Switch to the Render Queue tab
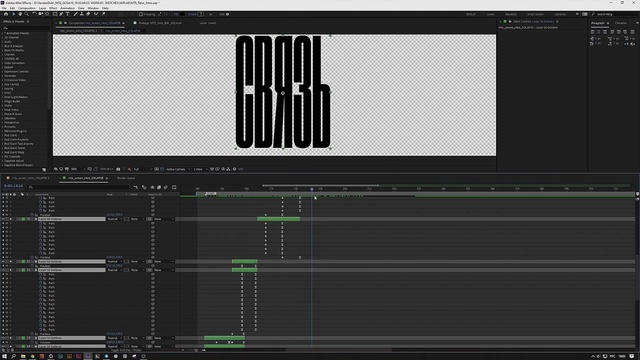The height and width of the screenshot is (360, 640). point(126,178)
